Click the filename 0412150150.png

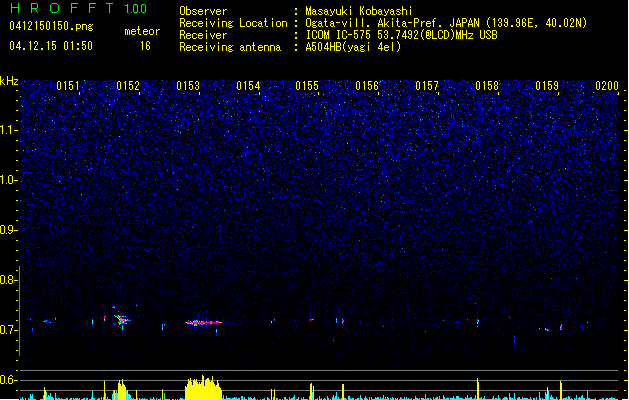[51, 26]
